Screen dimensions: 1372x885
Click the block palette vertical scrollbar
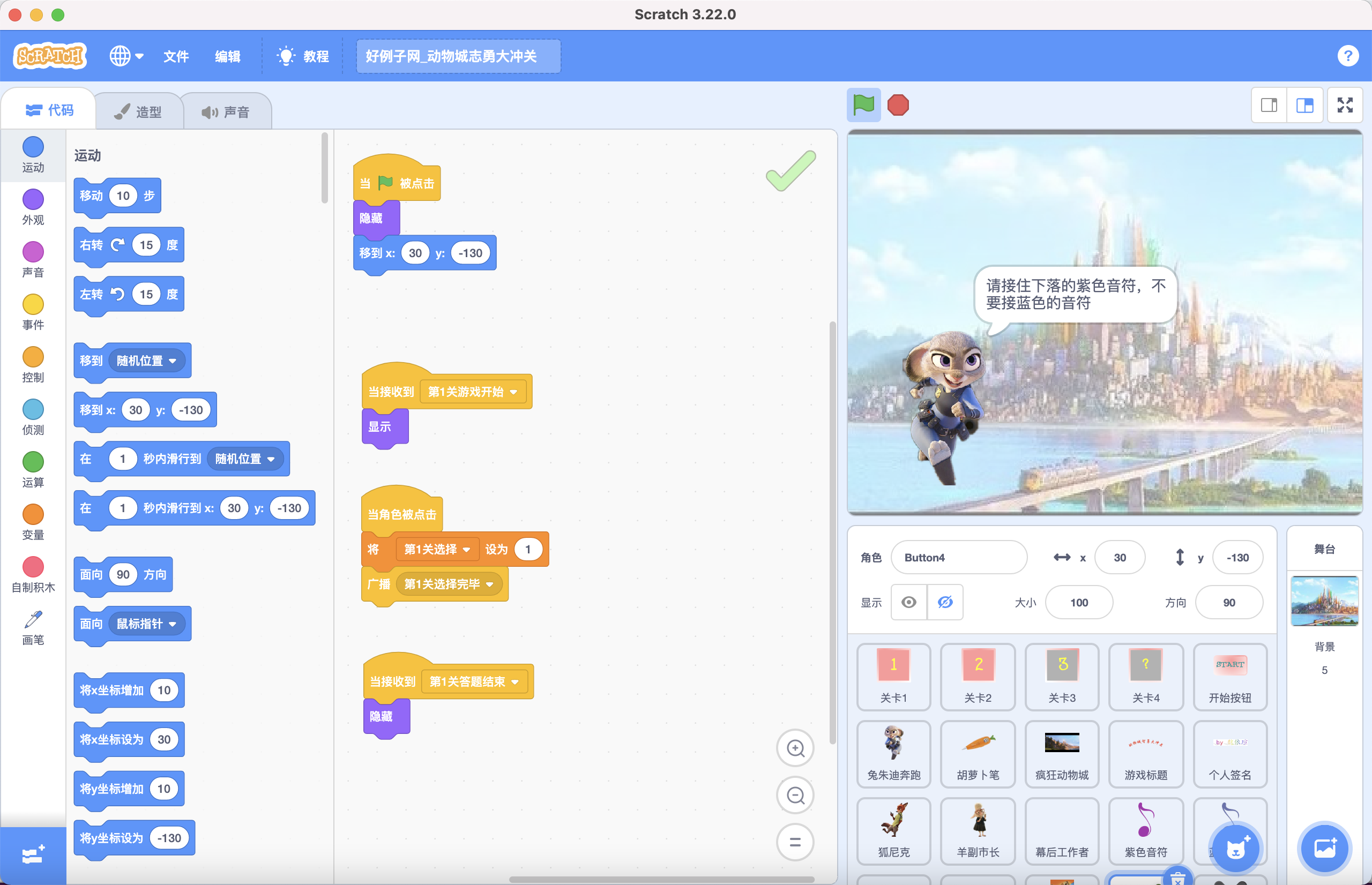coord(324,167)
